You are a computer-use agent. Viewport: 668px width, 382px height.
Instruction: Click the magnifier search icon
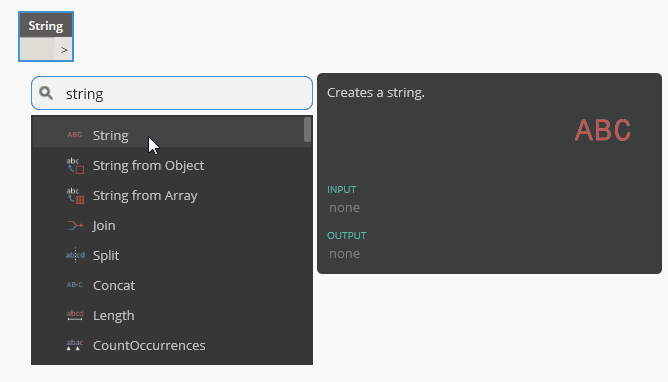tap(46, 93)
